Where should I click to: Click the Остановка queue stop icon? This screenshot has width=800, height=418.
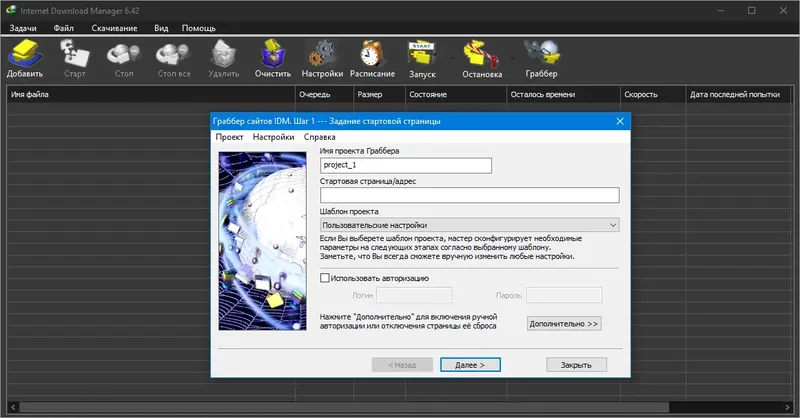pos(481,54)
